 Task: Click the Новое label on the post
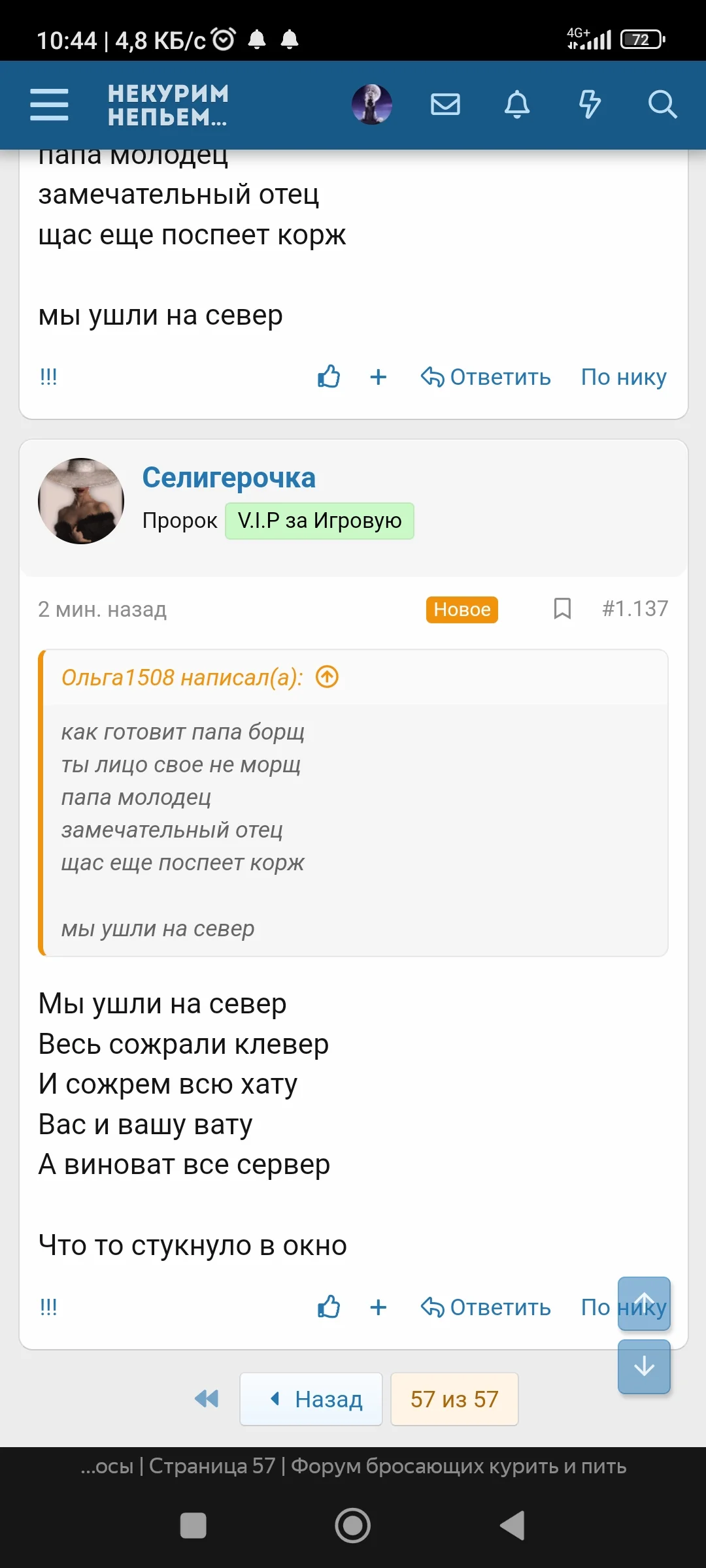[461, 609]
